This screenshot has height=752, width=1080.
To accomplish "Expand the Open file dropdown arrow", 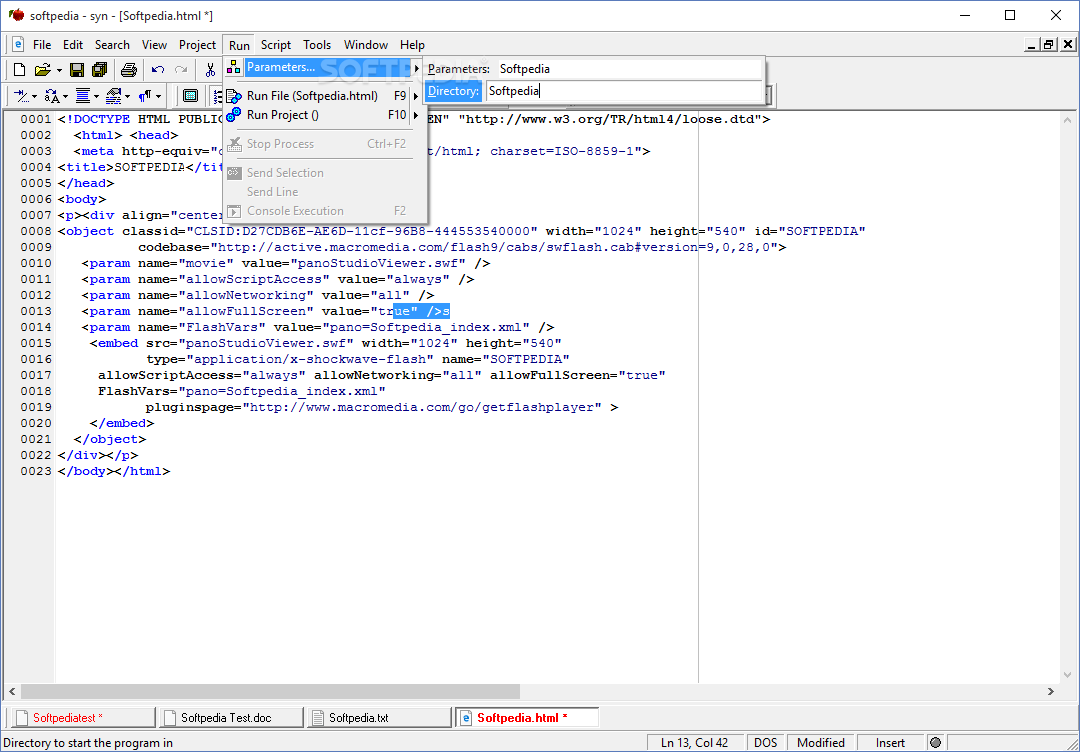I will tap(59, 70).
